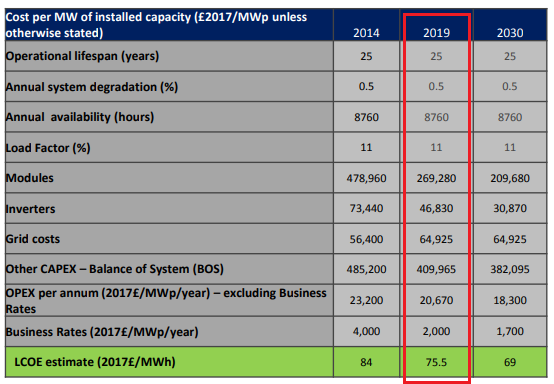Select the 2014 BOS value 485,200
The height and width of the screenshot is (384, 554).
pos(366,270)
